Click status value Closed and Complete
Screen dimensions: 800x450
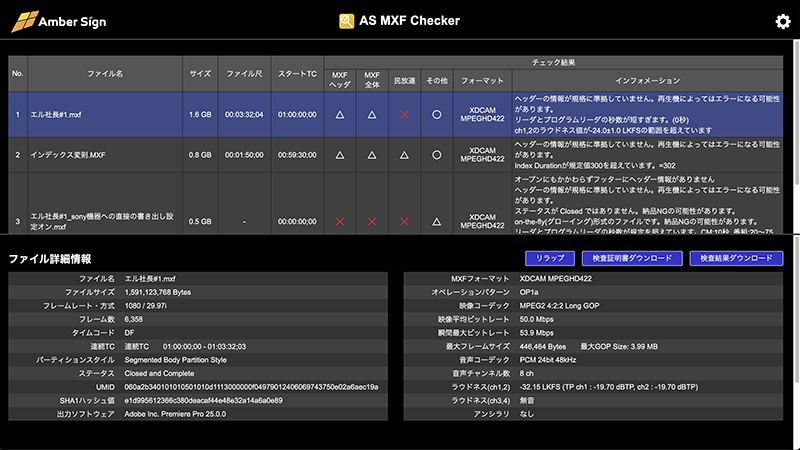[159, 373]
